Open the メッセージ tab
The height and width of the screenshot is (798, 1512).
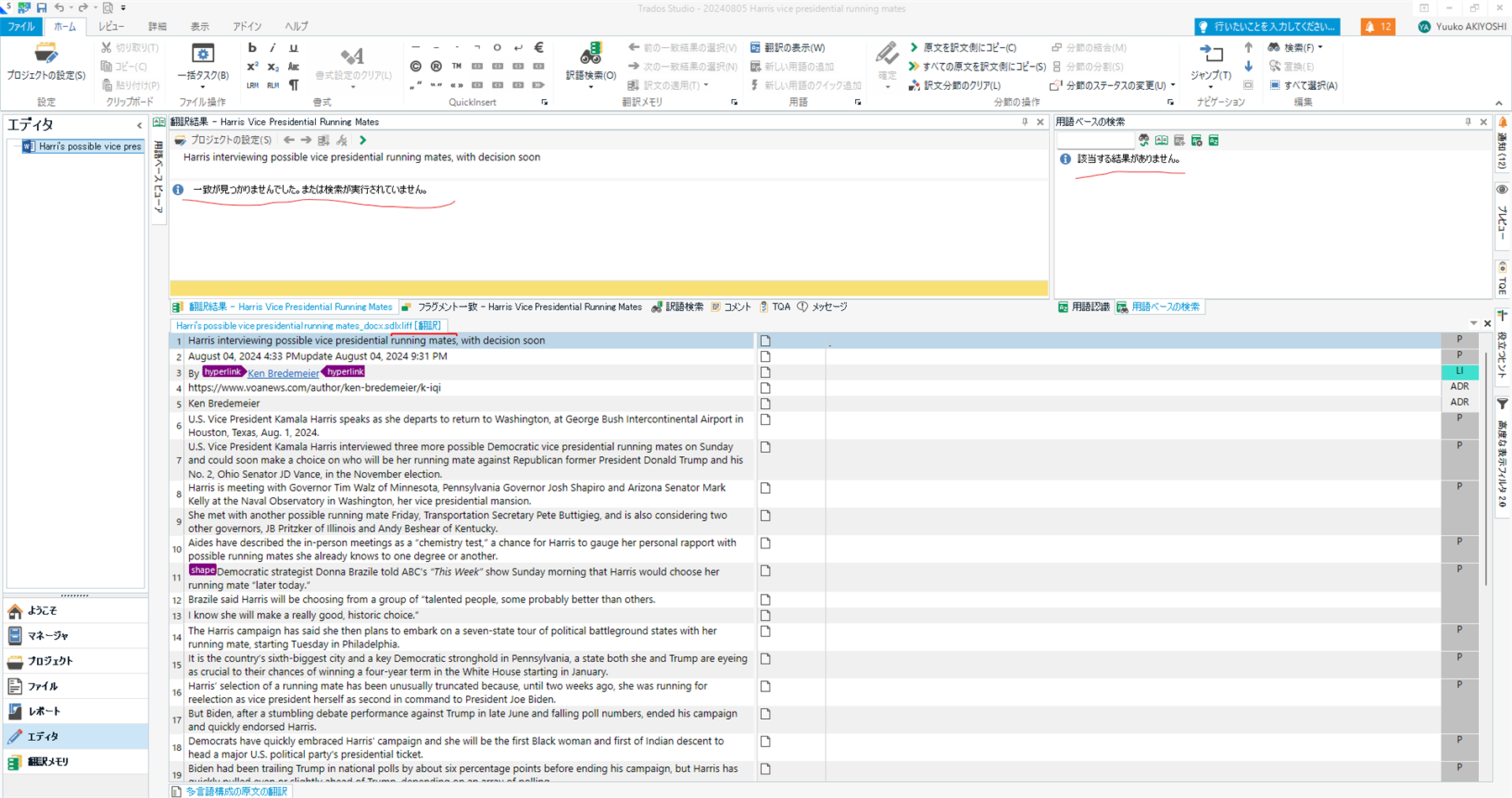(822, 307)
